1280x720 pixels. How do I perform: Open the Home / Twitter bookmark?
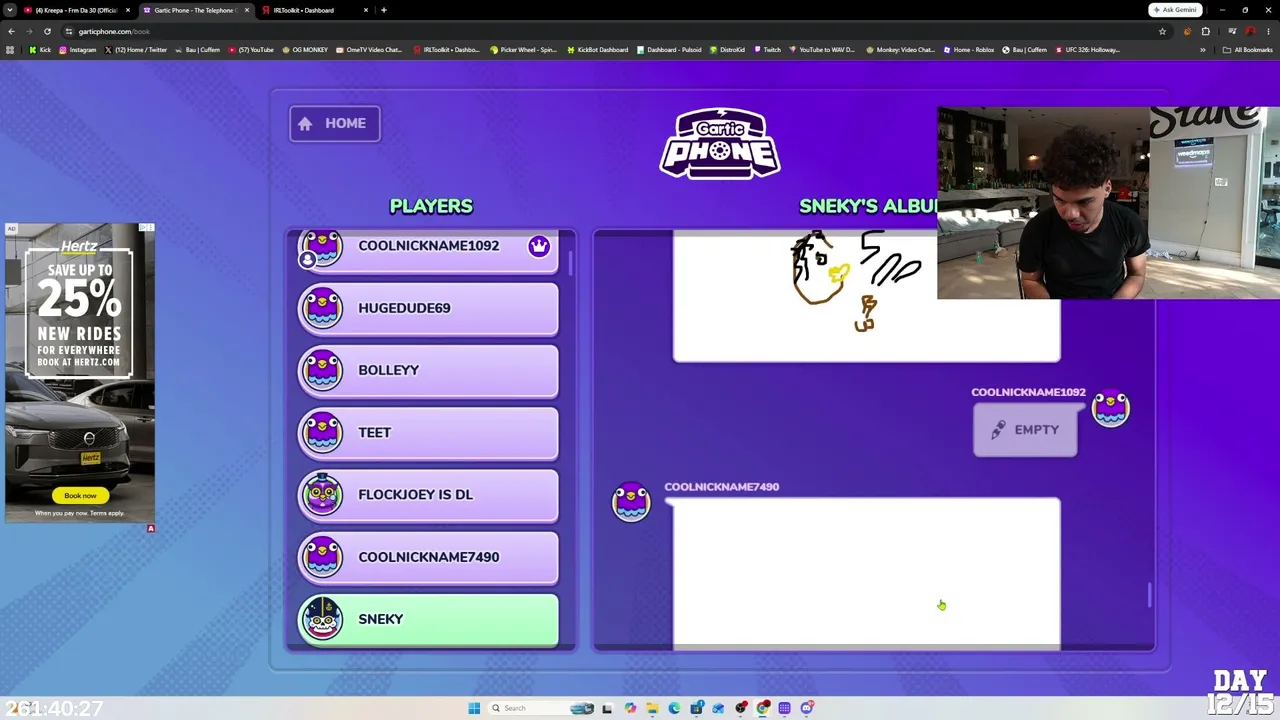point(135,50)
